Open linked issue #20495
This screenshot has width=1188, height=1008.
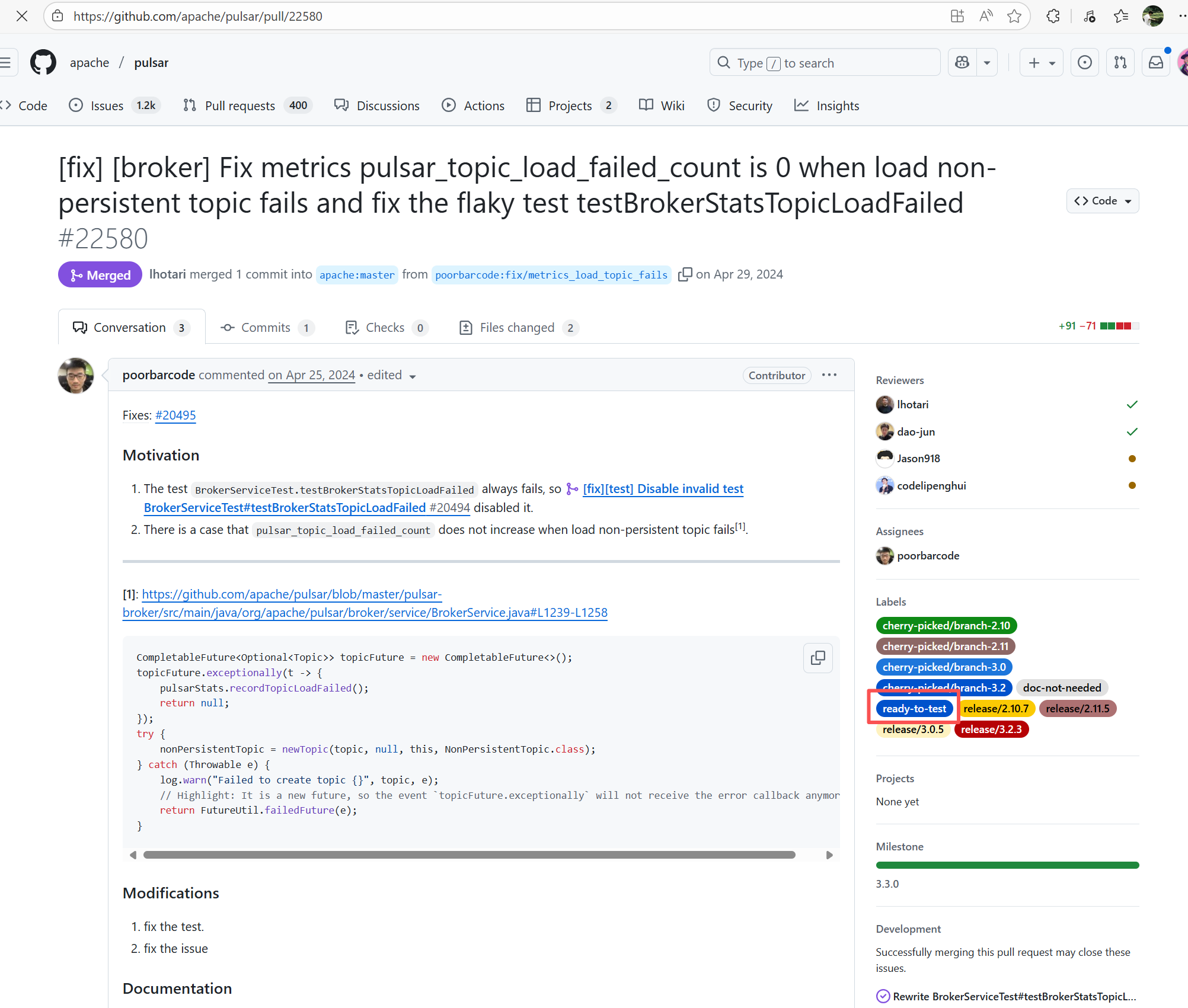click(x=175, y=415)
